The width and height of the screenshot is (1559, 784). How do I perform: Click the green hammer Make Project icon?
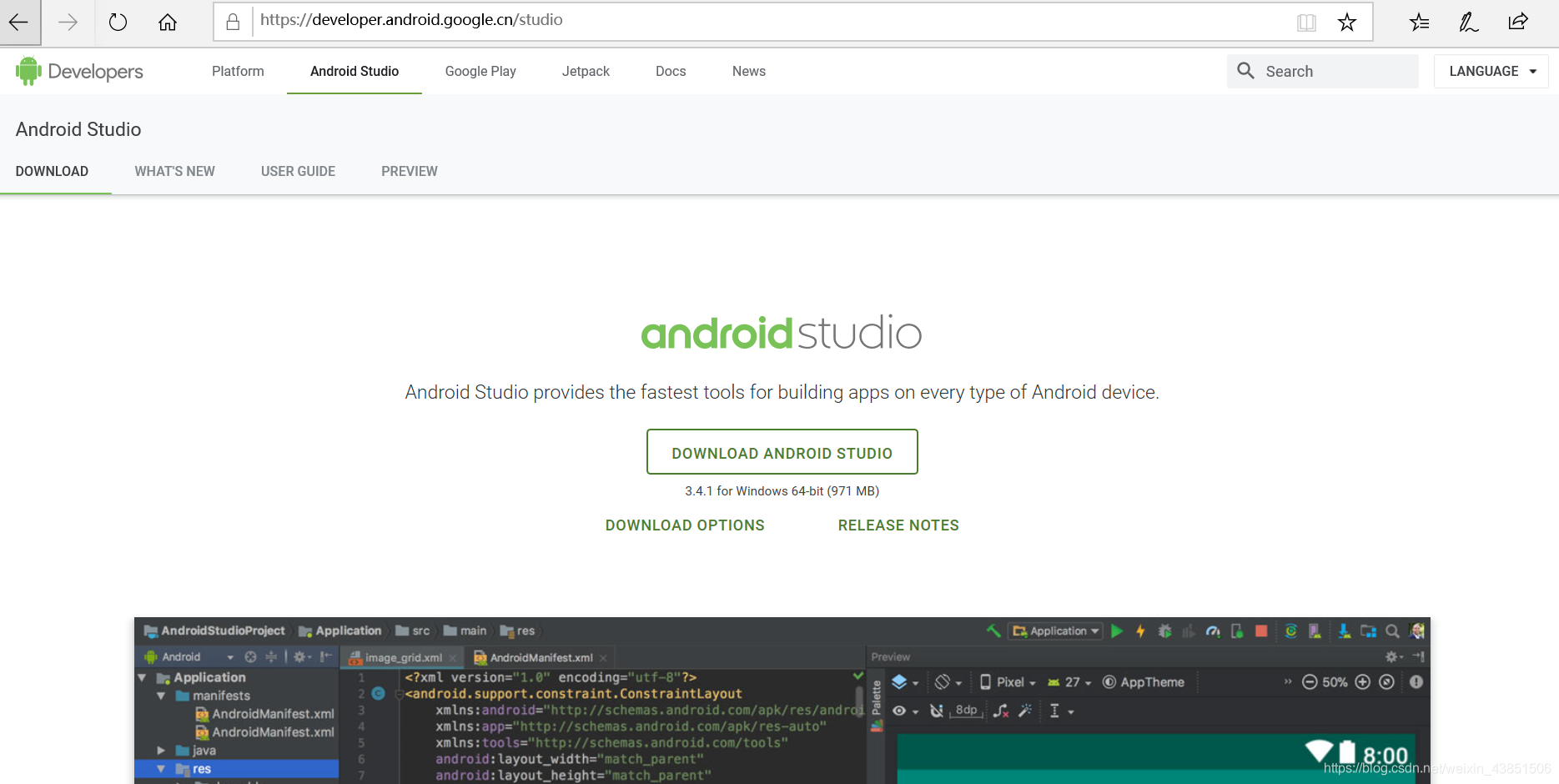tap(993, 631)
